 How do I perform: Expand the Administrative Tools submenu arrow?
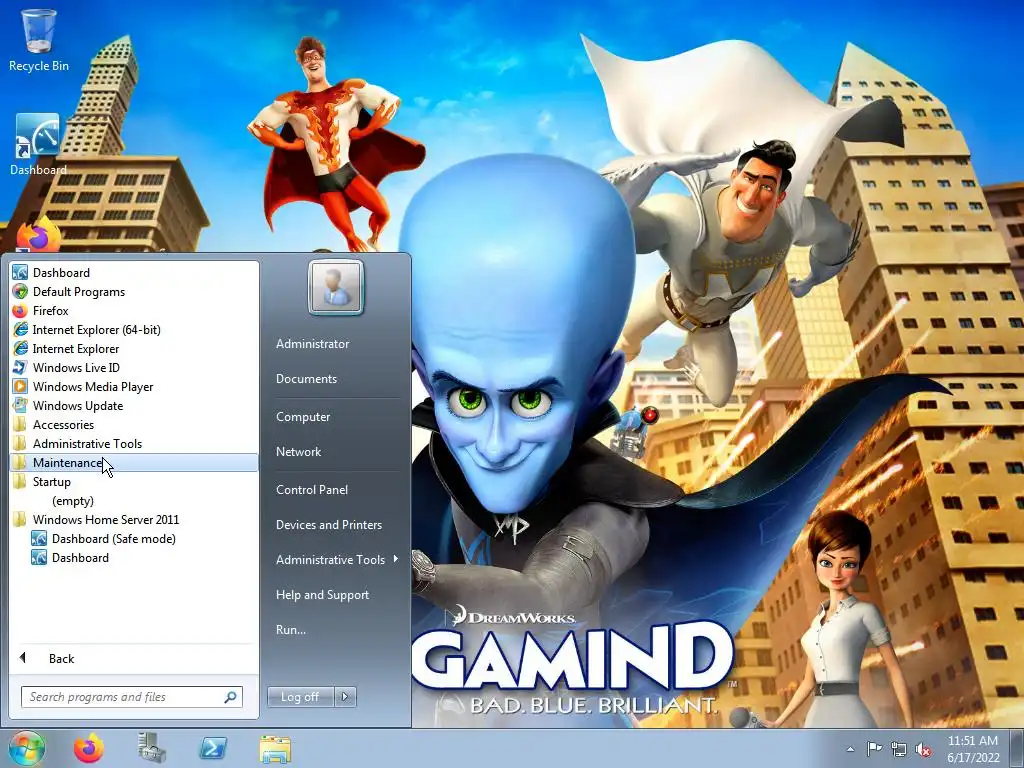coord(396,559)
